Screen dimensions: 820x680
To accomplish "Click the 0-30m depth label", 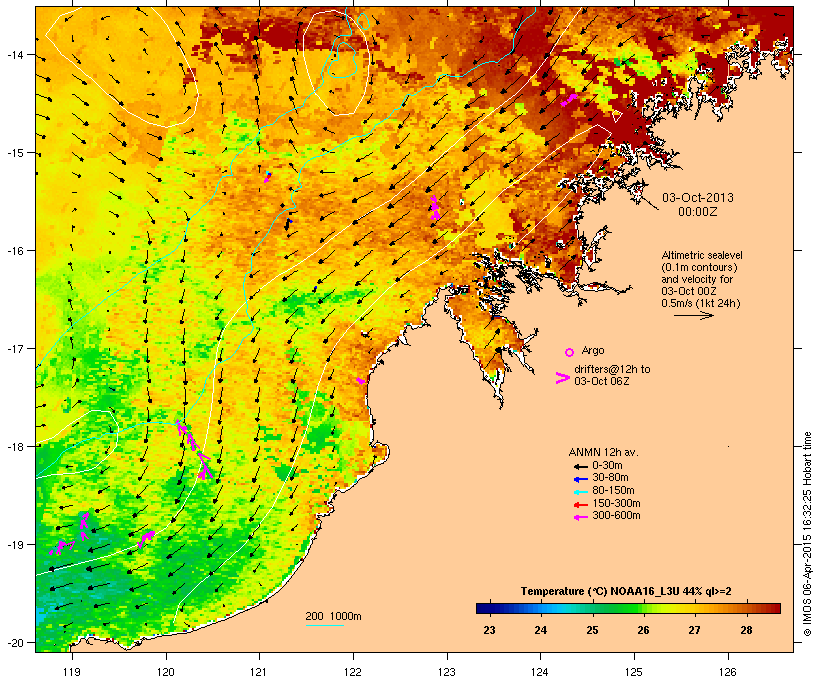I will point(607,466).
